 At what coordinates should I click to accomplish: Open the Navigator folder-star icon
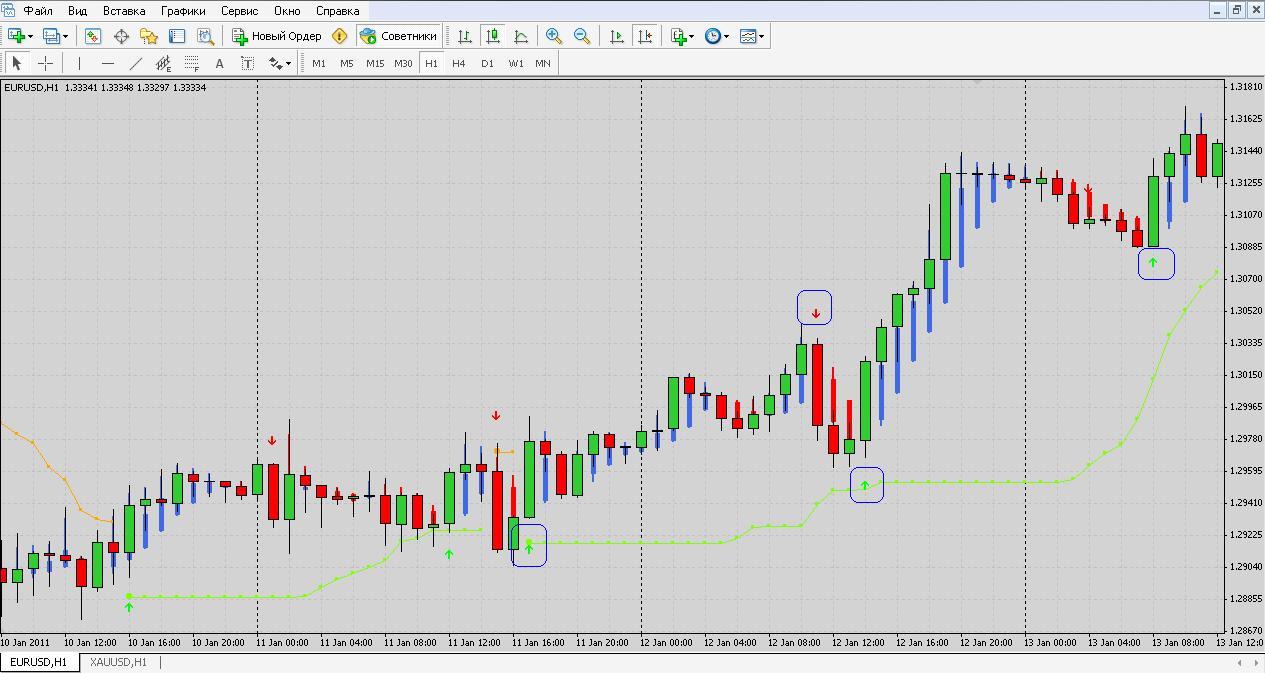149,36
